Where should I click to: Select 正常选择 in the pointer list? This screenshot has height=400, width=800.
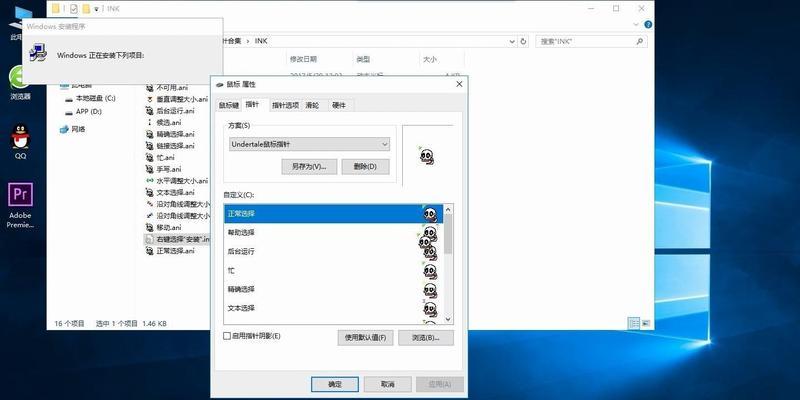(334, 214)
